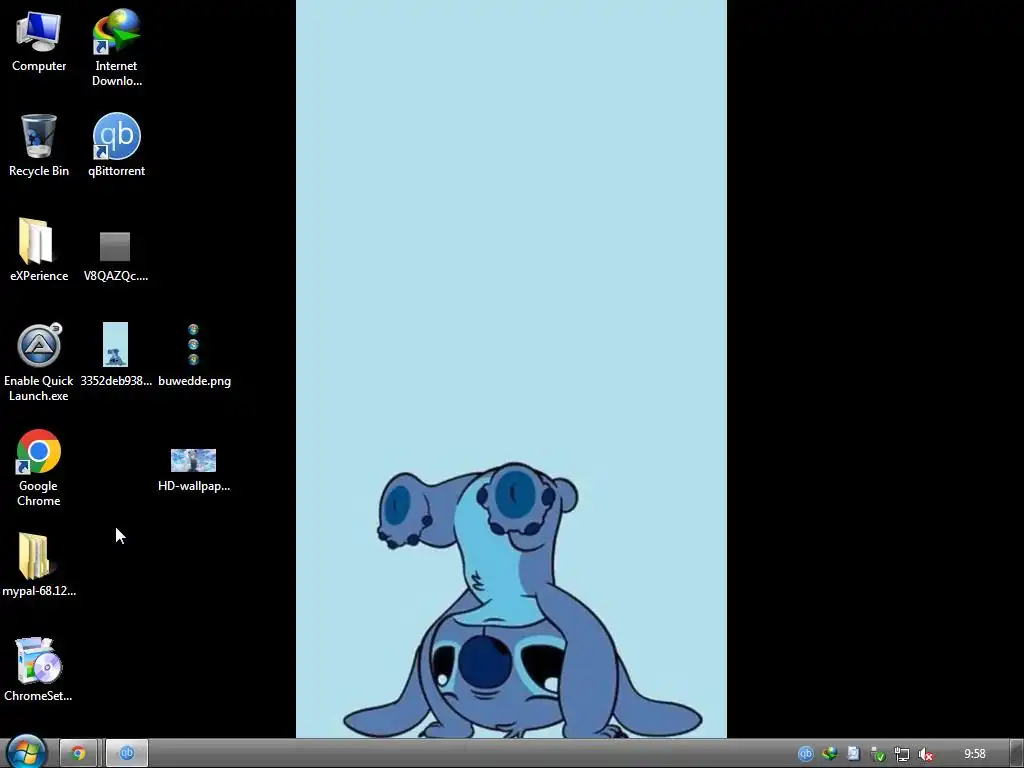Select the qBittorrent desktop shortcut
The height and width of the screenshot is (768, 1024).
coord(116,145)
